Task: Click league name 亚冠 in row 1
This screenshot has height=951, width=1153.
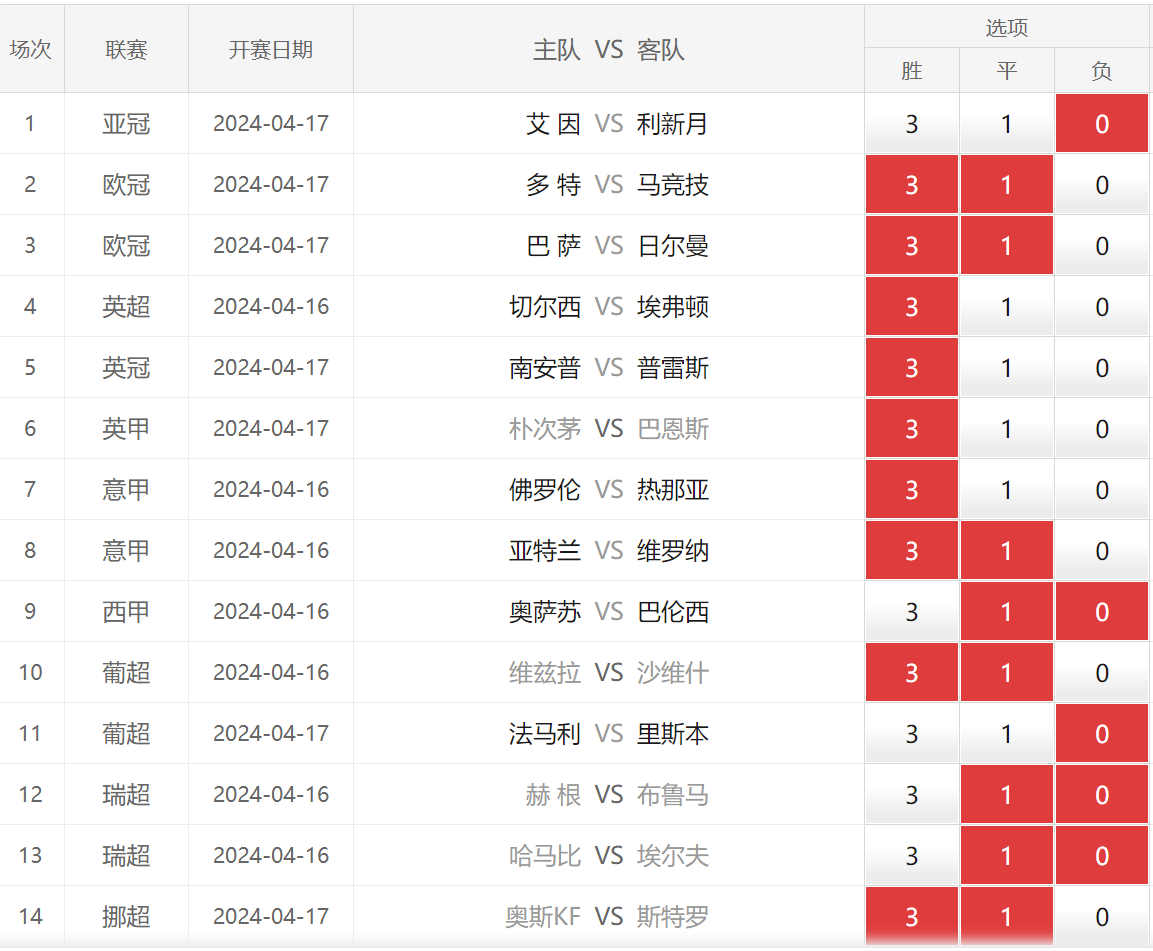Action: pos(126,124)
